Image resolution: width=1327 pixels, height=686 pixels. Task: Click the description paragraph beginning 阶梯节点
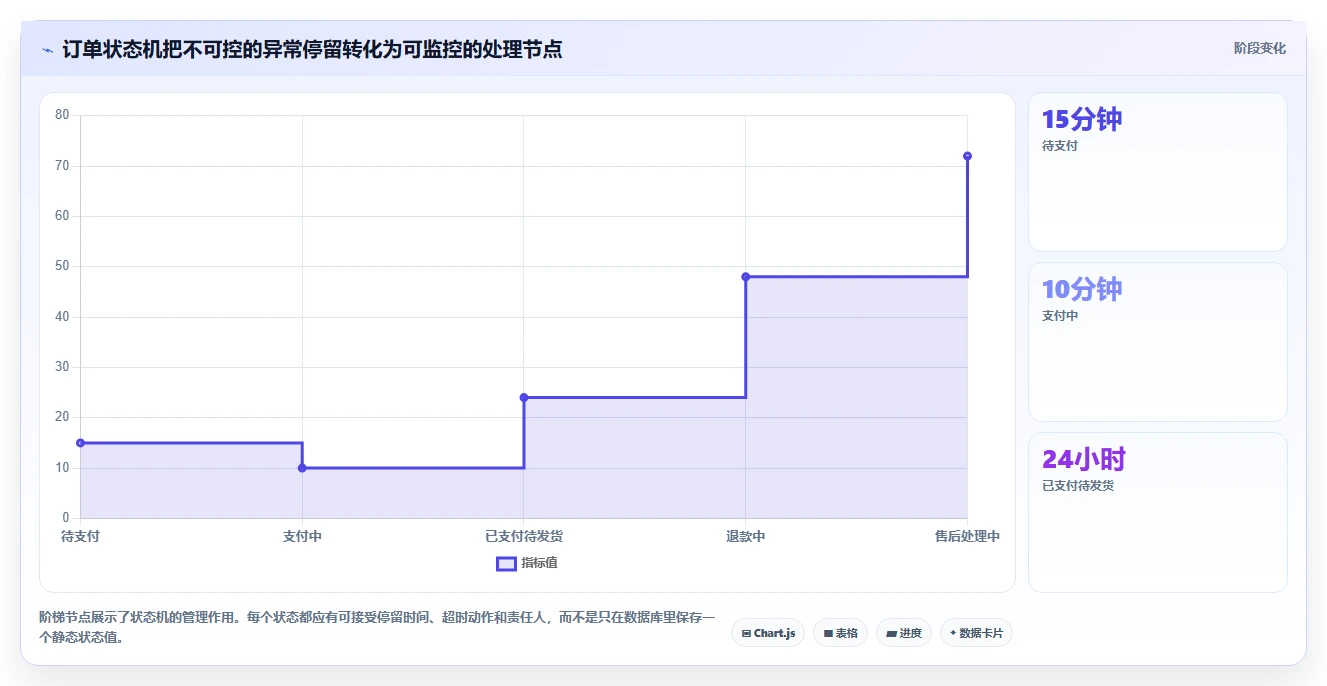[377, 628]
